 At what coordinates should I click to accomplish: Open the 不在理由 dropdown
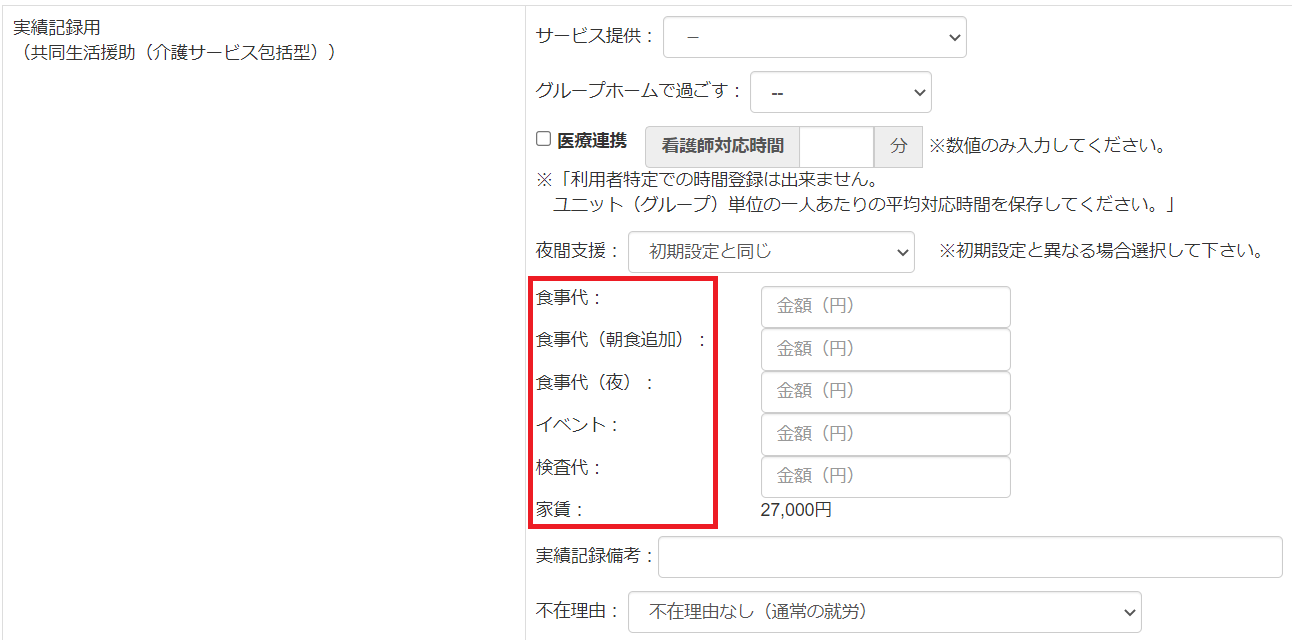[x=884, y=611]
